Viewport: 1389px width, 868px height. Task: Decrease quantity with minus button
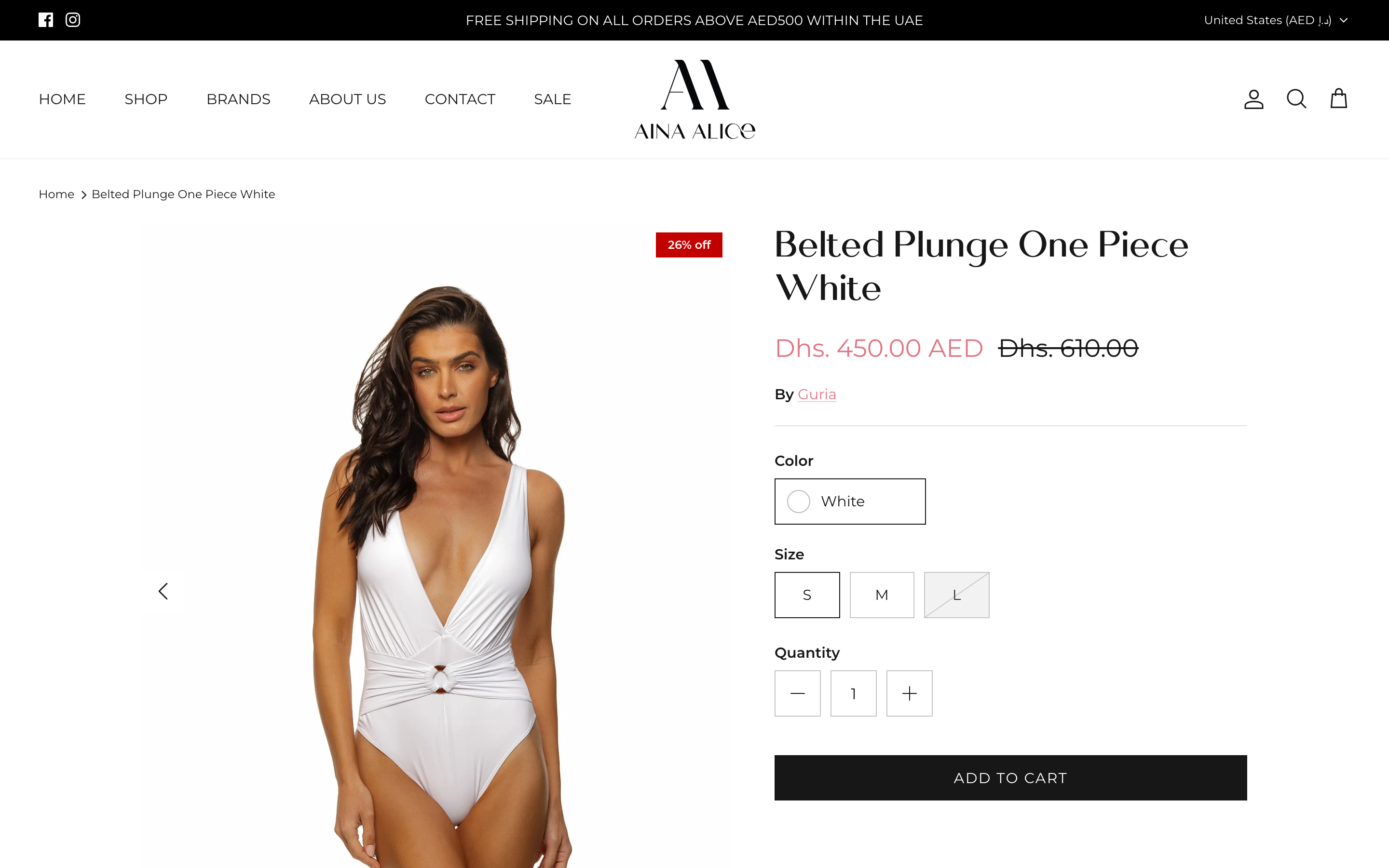pos(797,693)
